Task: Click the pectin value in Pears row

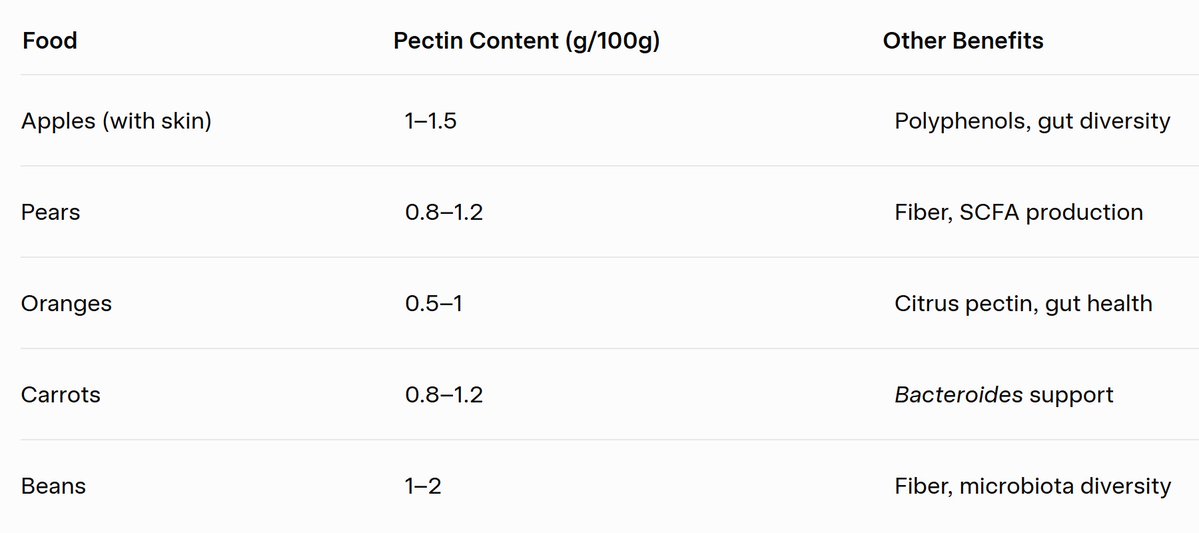Action: click(x=444, y=212)
